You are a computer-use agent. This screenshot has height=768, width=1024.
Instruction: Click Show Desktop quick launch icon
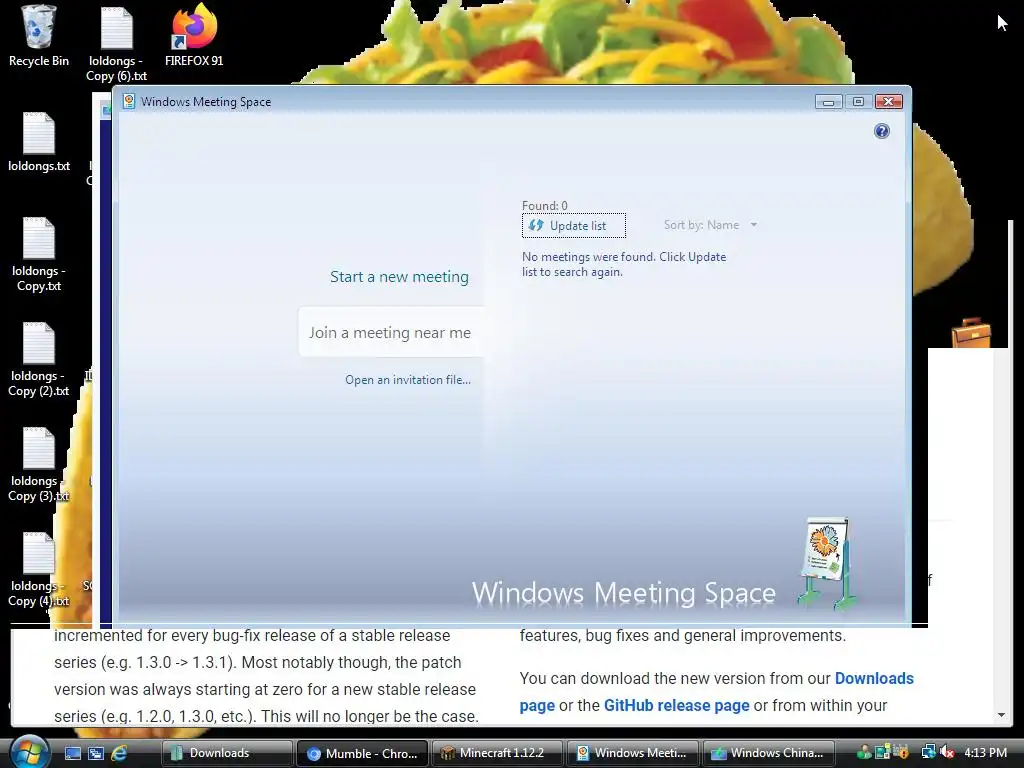72,753
